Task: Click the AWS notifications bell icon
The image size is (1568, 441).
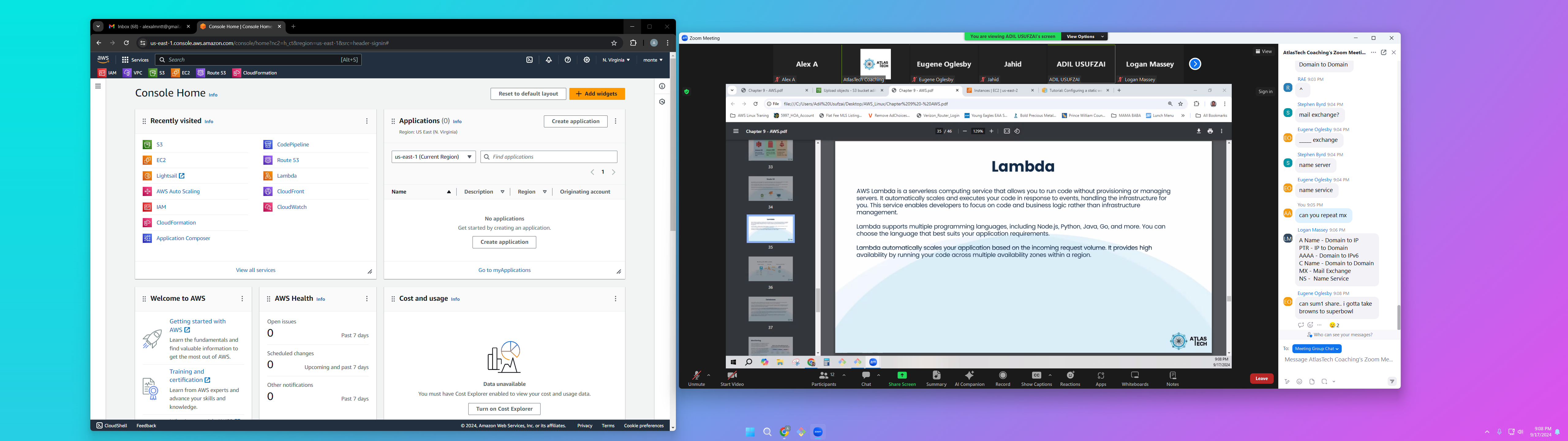Action: 548,60
